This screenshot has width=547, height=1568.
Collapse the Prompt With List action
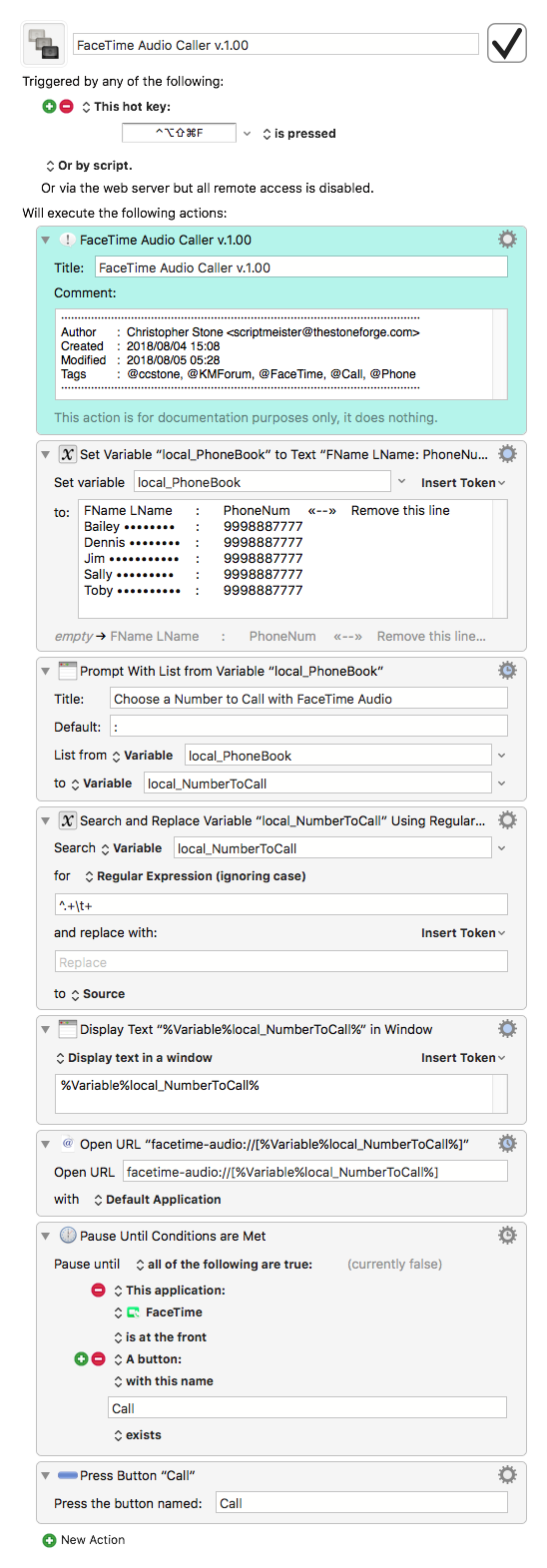click(45, 671)
